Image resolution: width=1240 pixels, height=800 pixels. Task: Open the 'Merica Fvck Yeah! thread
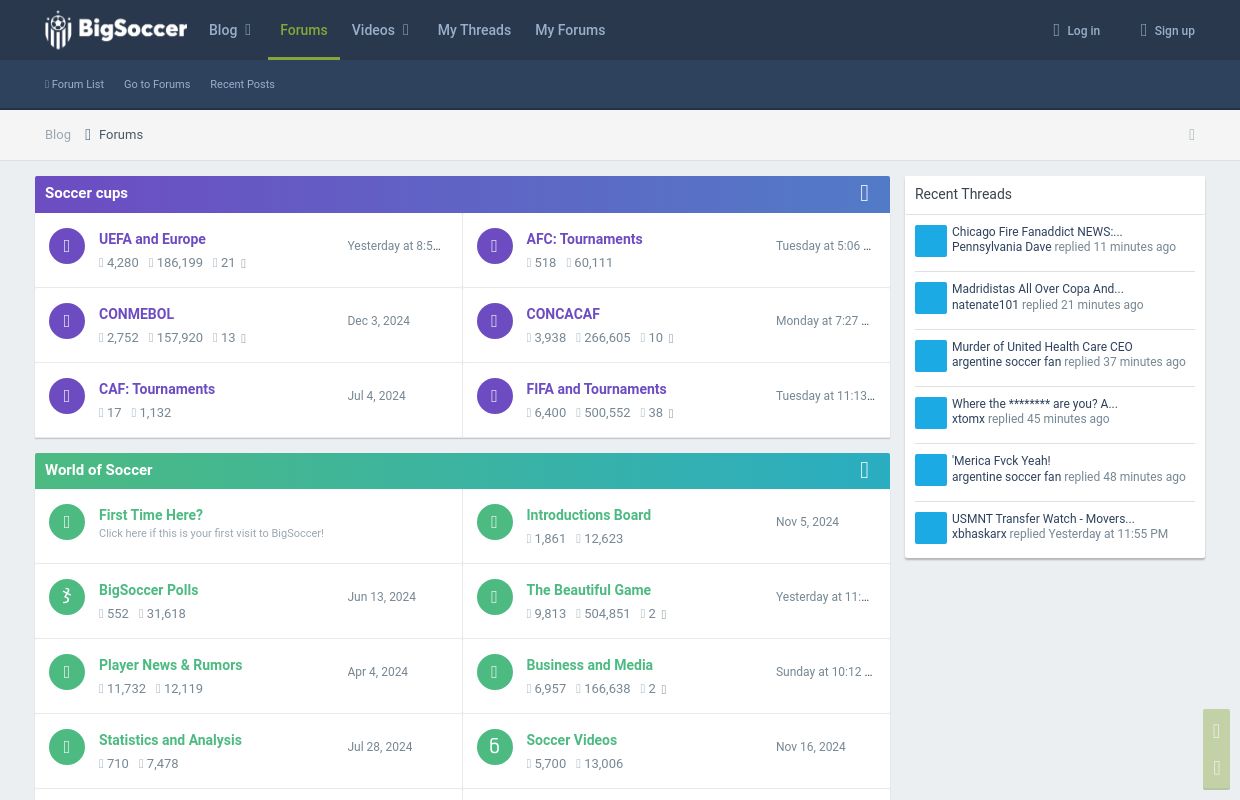click(1001, 461)
